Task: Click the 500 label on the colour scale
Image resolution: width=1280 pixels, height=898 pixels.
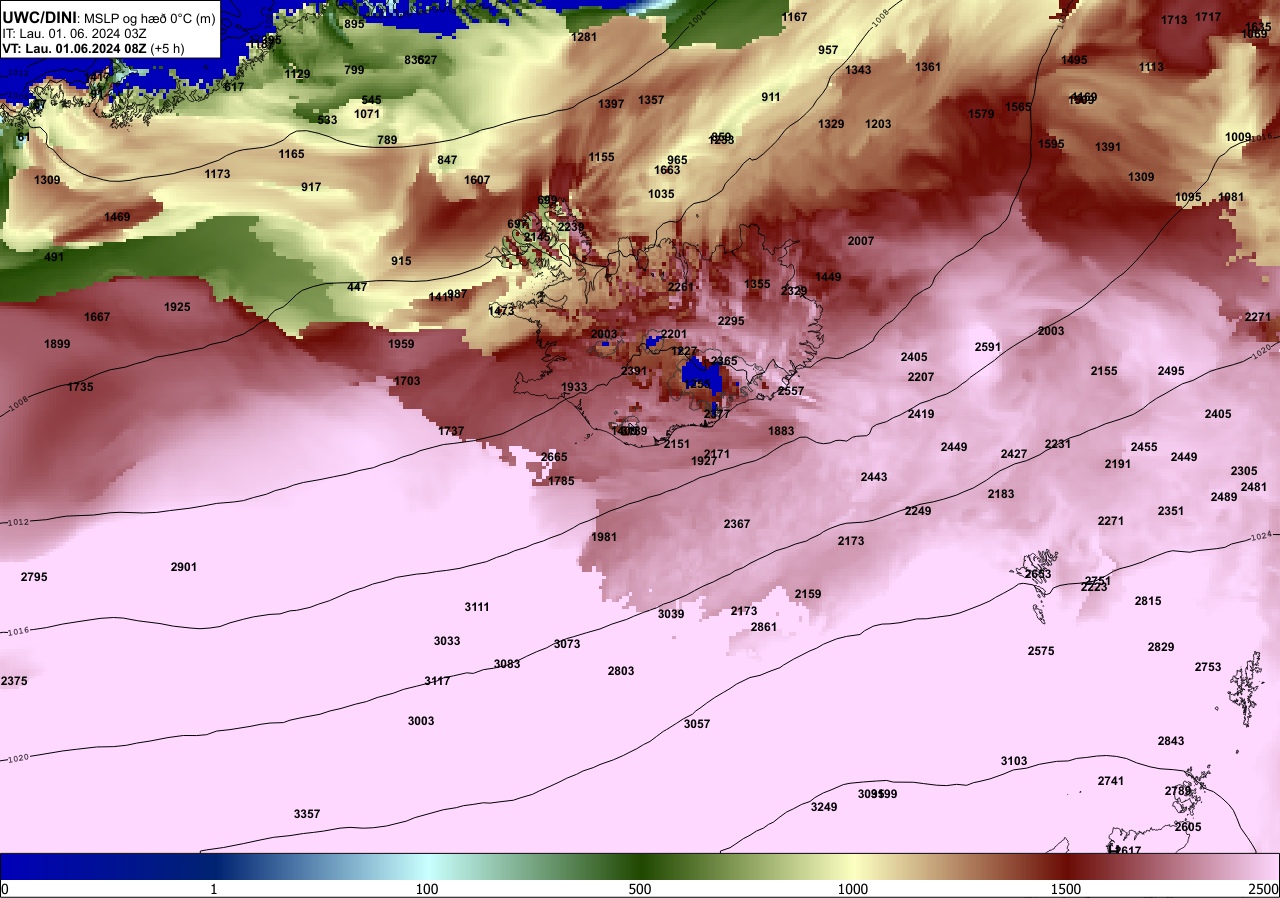Action: pos(640,889)
